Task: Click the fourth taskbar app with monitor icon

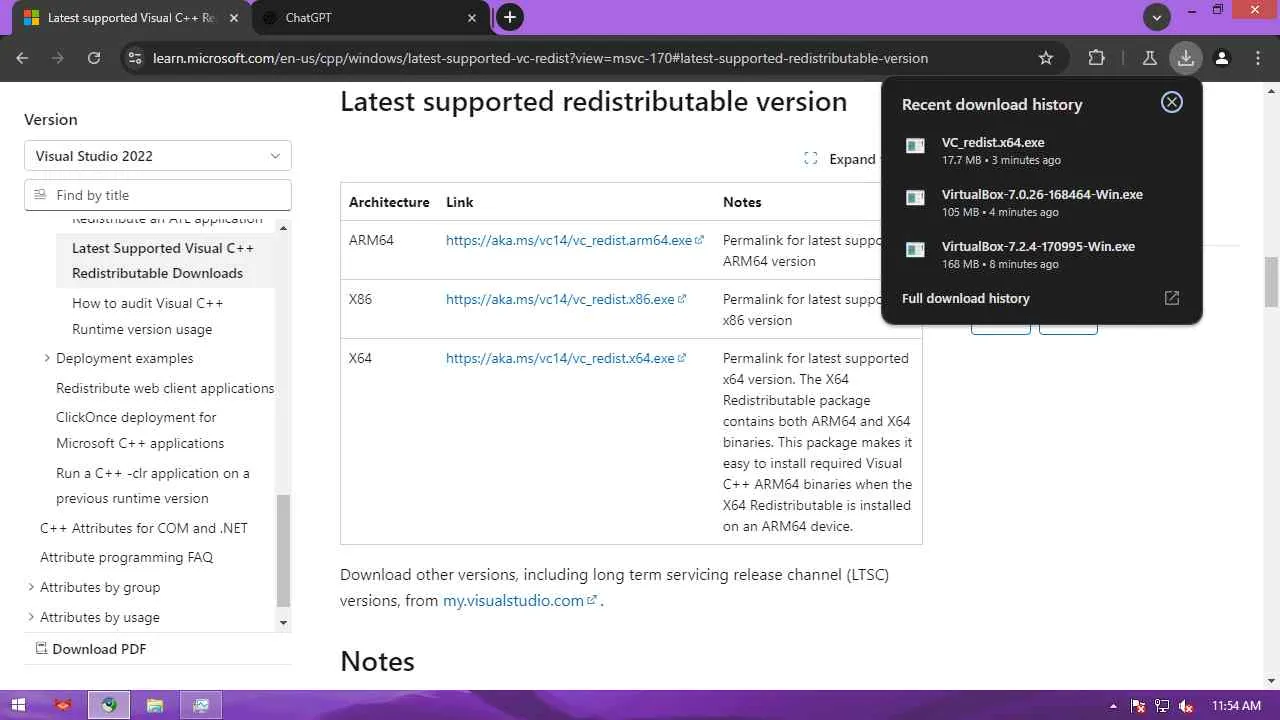Action: [201, 705]
